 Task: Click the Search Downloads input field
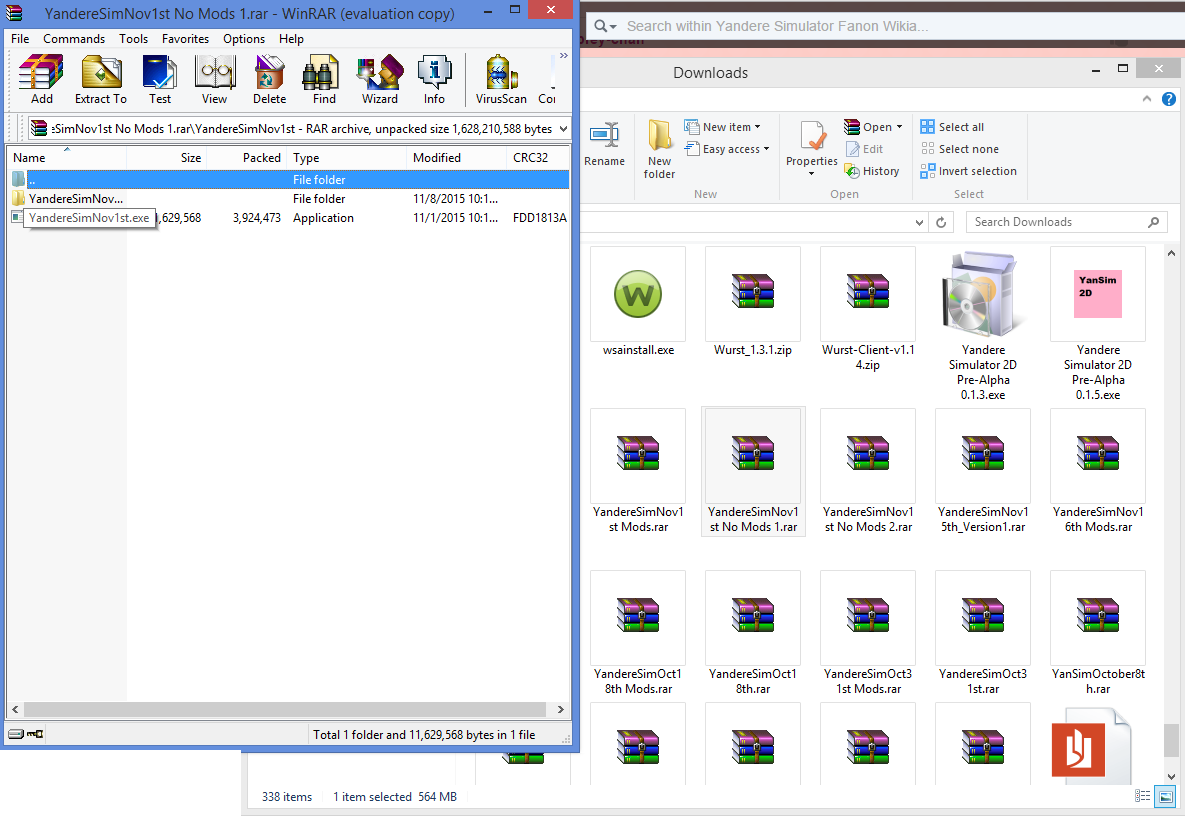1066,222
